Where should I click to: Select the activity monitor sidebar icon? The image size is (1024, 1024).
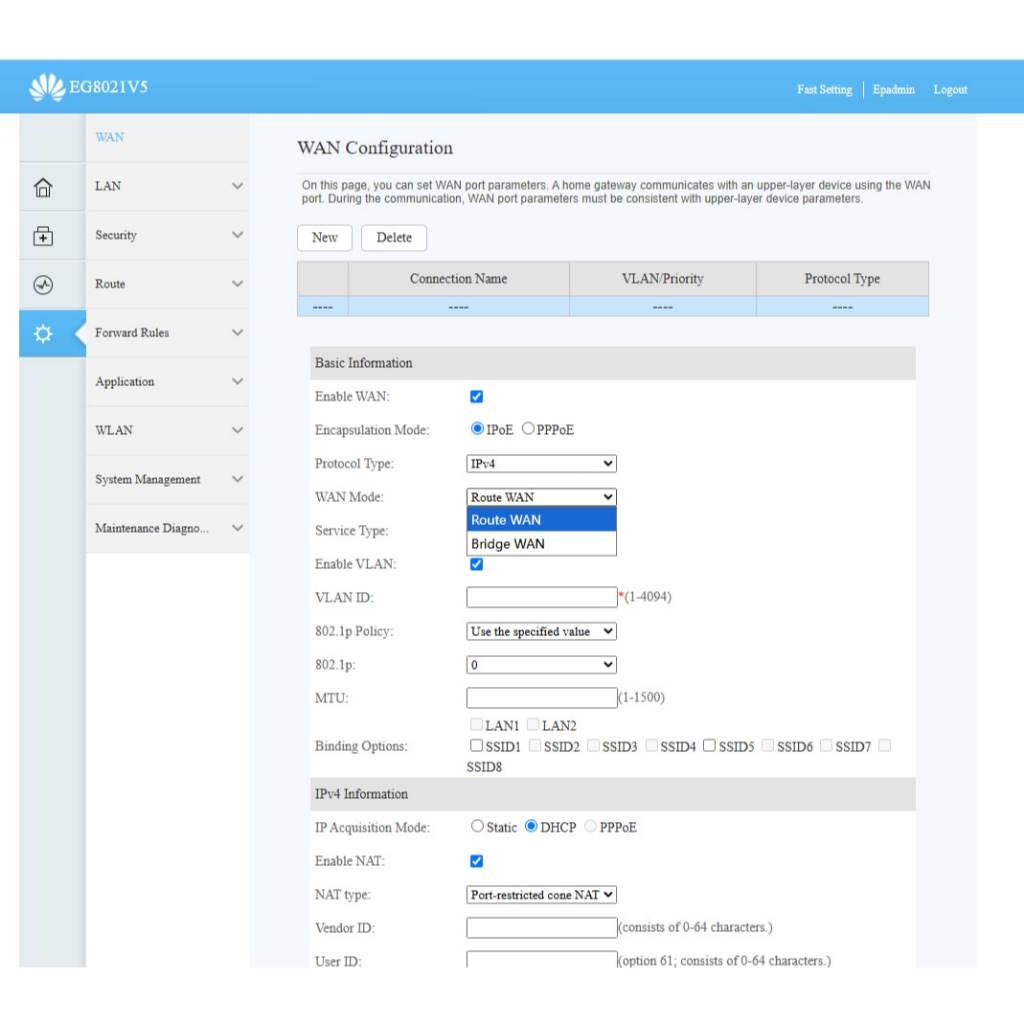pos(43,285)
